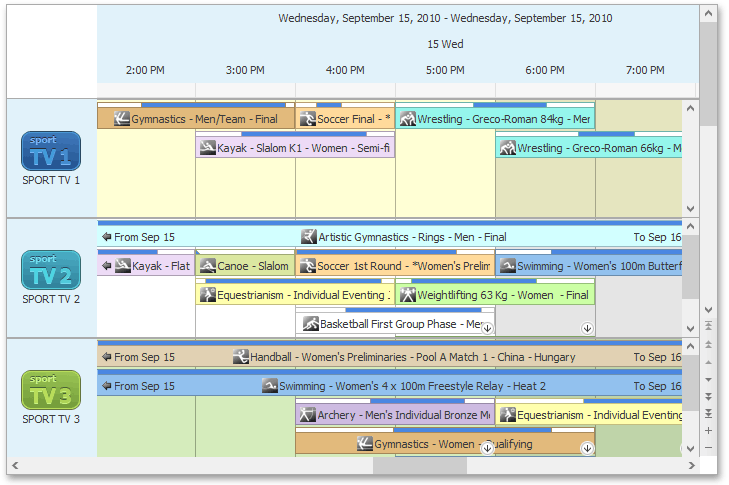Click the Handball Women's Preliminaries icon
This screenshot has height=485, width=729.
tap(241, 357)
